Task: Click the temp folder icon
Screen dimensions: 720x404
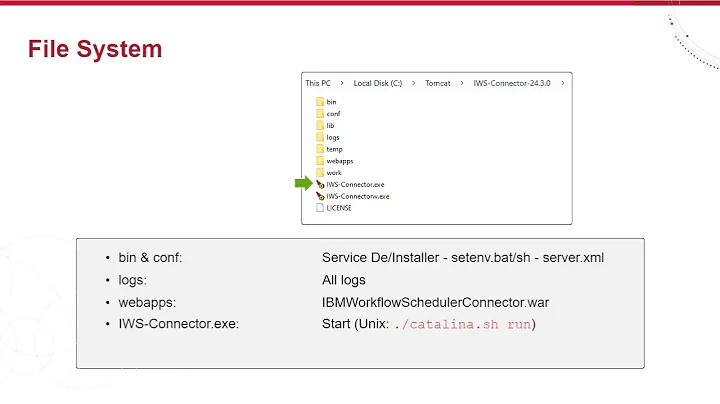Action: (320, 149)
